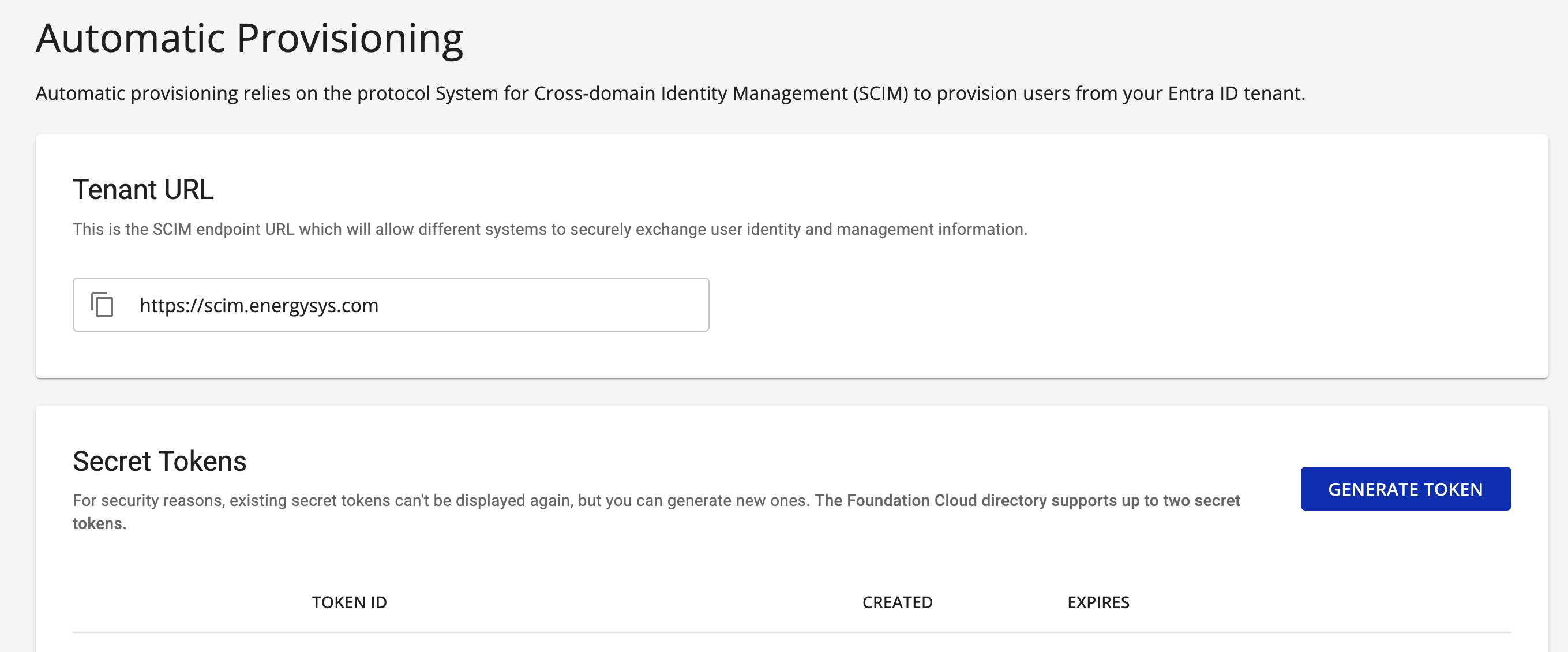Click the word 'tokens.' on the second line
This screenshot has height=652, width=1568.
click(x=99, y=523)
